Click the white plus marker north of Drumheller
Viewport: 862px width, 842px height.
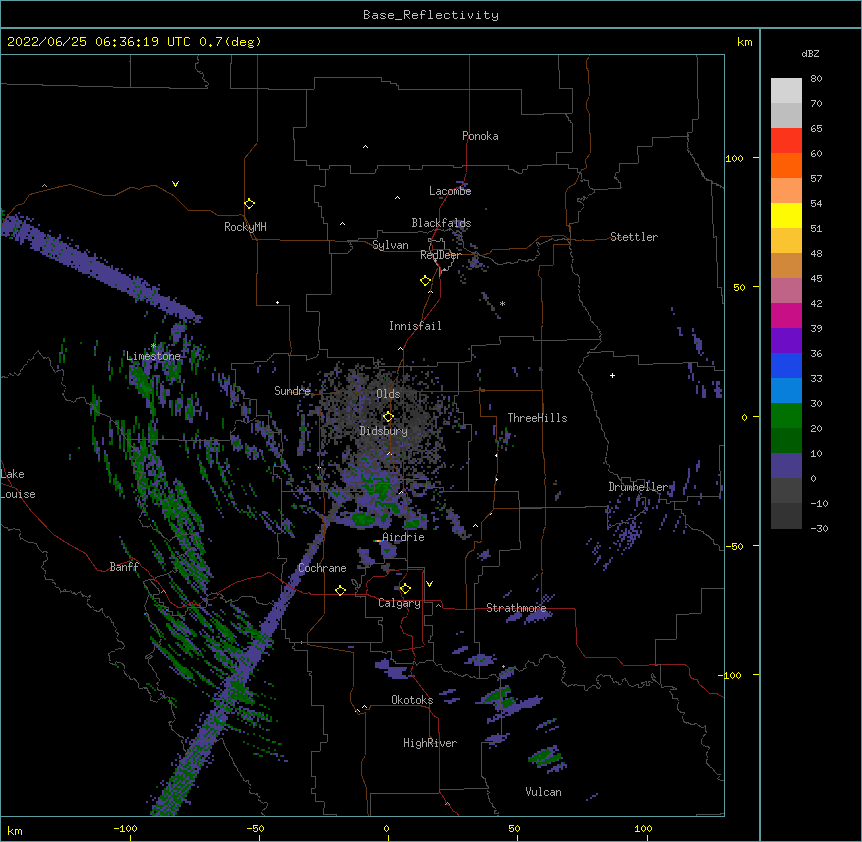[612, 375]
